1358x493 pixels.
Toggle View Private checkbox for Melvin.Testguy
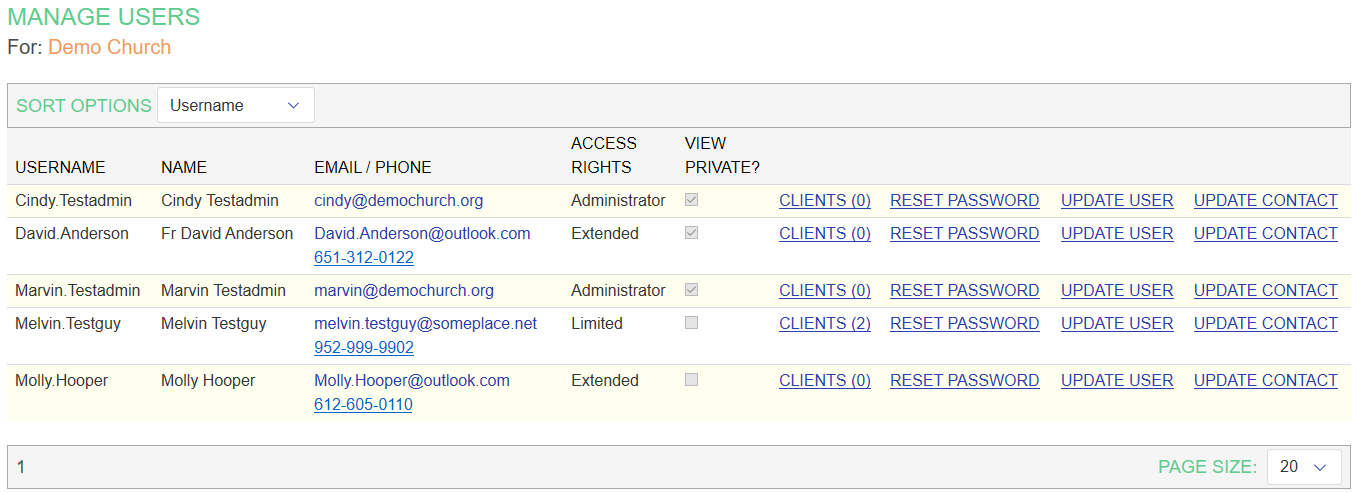tap(692, 323)
